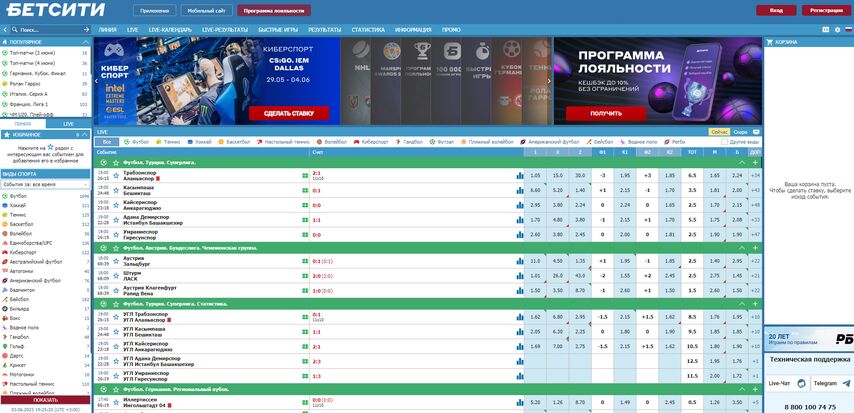The width and height of the screenshot is (854, 413).
Task: Star the Иллертиссен – Ингольштадт 04 match
Action: coord(115,403)
